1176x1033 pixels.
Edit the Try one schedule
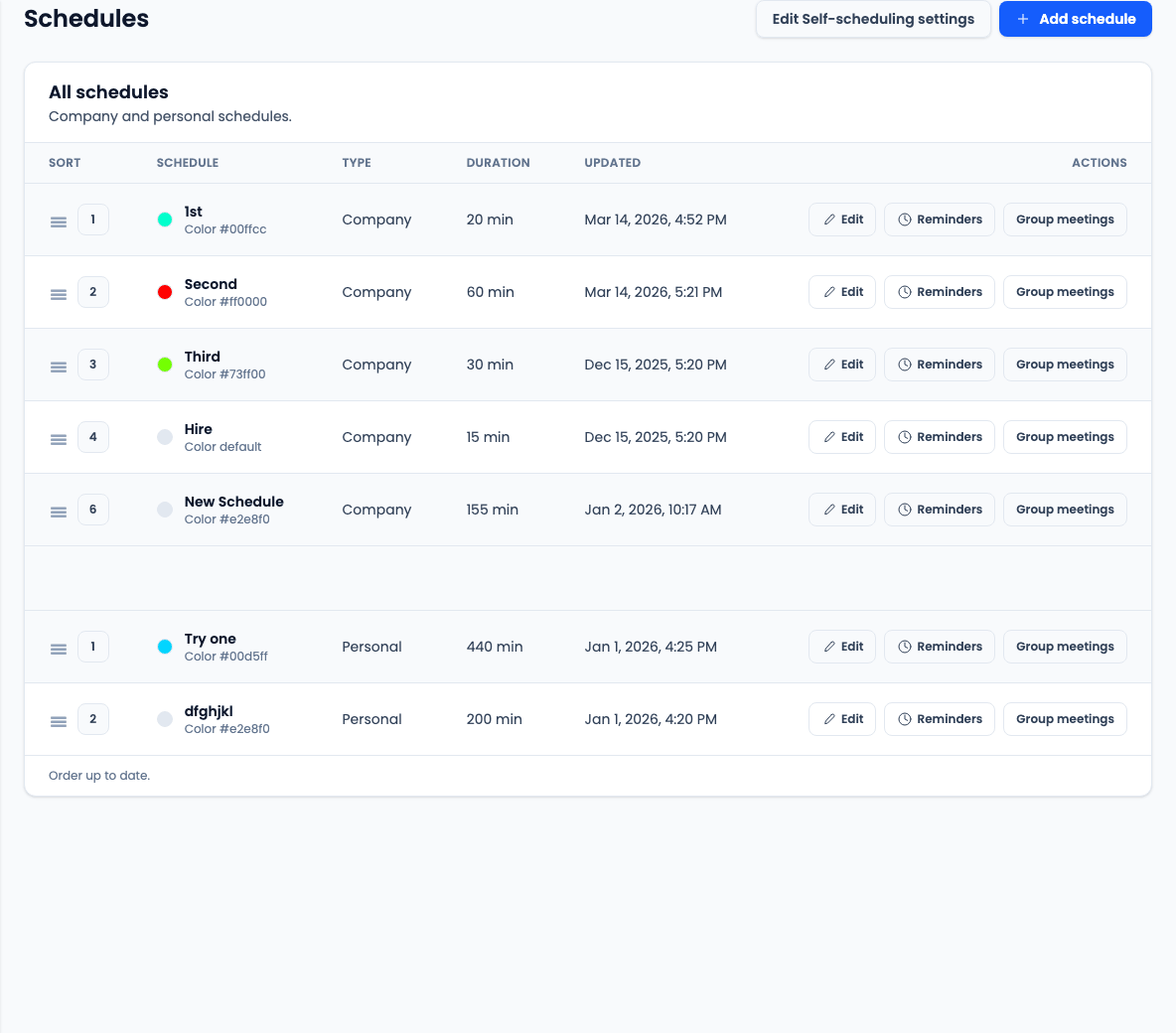[x=842, y=647]
